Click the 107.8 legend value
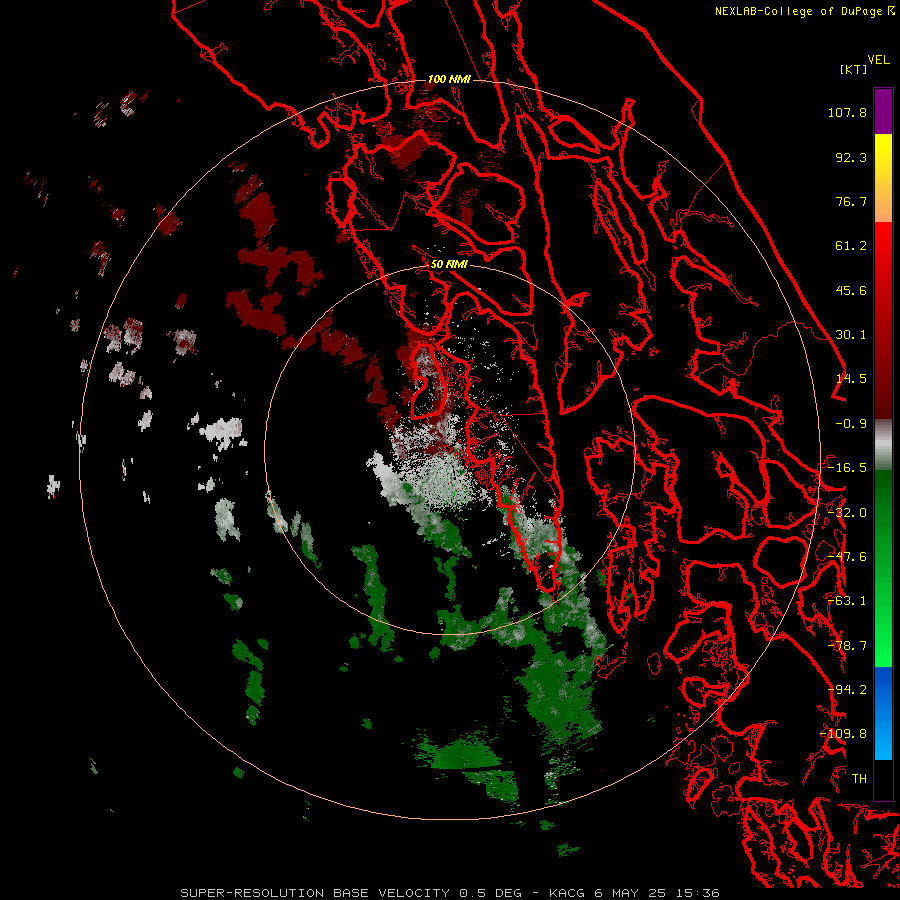The width and height of the screenshot is (900, 900). pos(847,112)
